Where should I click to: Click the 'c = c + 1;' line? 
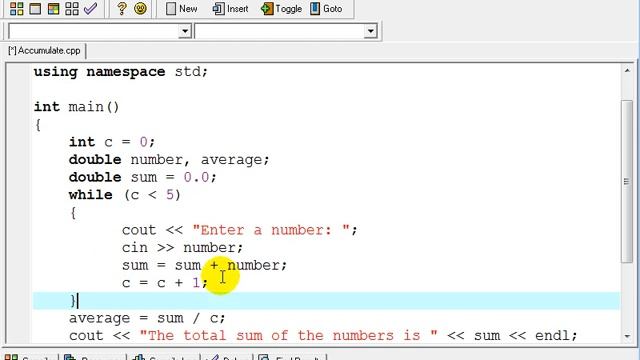(x=164, y=283)
